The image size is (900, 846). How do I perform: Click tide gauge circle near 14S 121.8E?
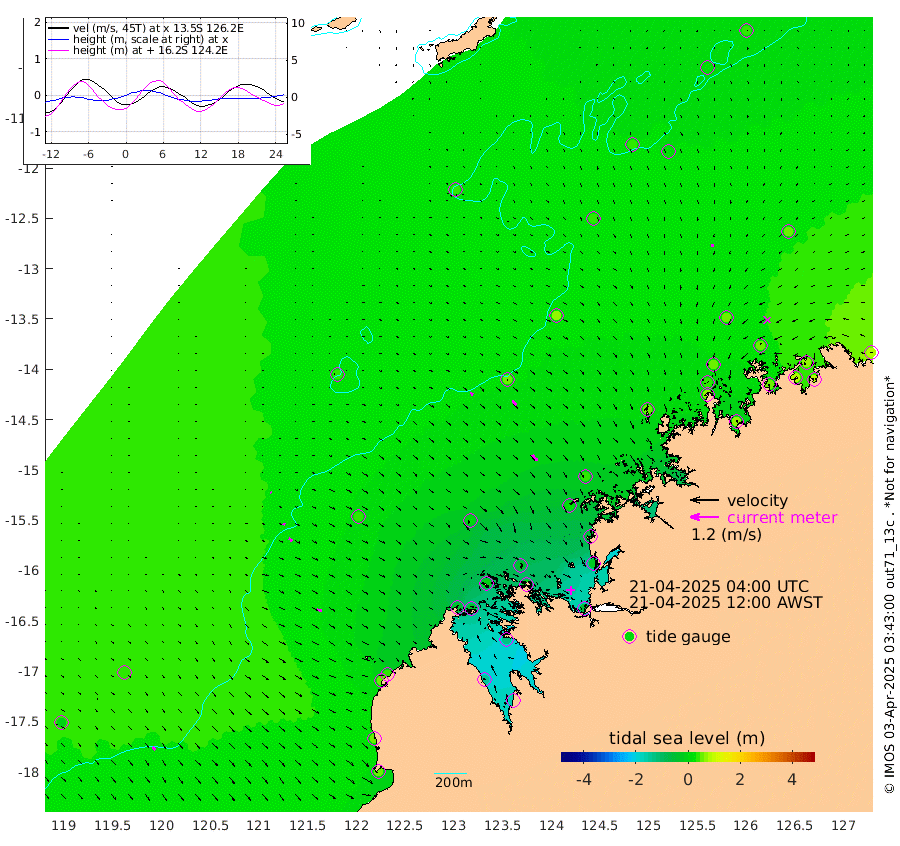[338, 375]
